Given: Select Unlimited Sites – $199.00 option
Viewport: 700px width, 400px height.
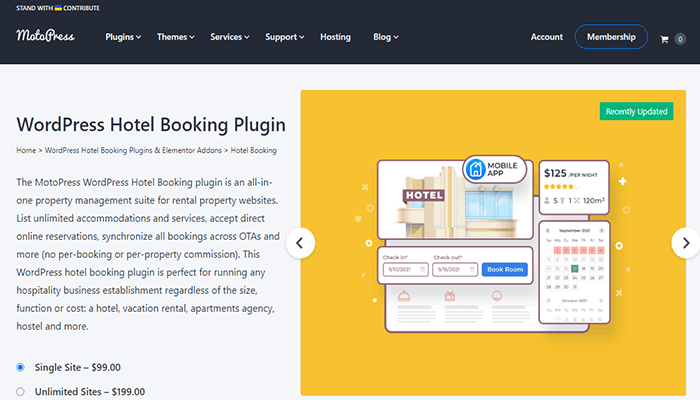Looking at the screenshot, I should [x=21, y=391].
